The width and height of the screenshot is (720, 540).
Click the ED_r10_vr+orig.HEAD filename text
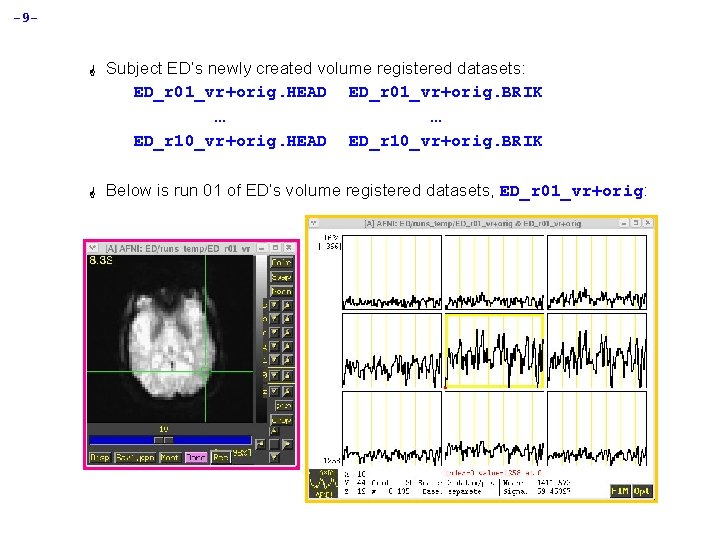[x=230, y=141]
